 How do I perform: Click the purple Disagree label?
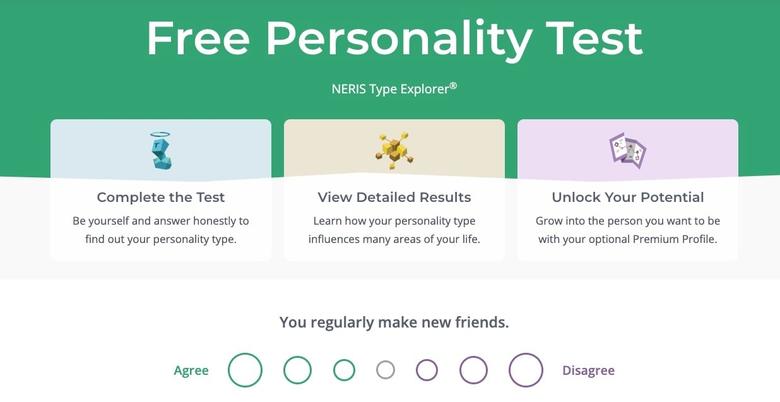click(x=588, y=371)
